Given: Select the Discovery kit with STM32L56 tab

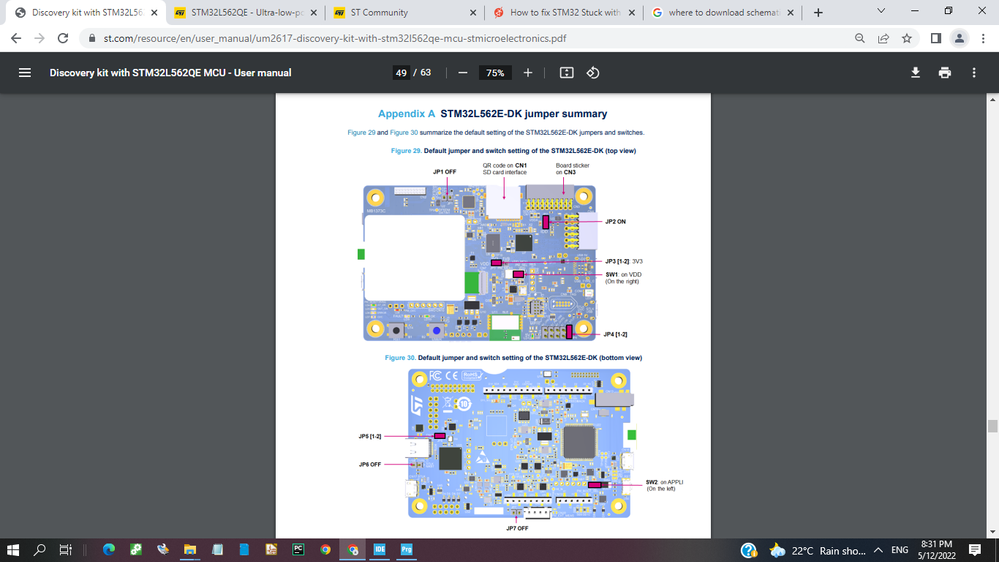Looking at the screenshot, I should 86,13.
